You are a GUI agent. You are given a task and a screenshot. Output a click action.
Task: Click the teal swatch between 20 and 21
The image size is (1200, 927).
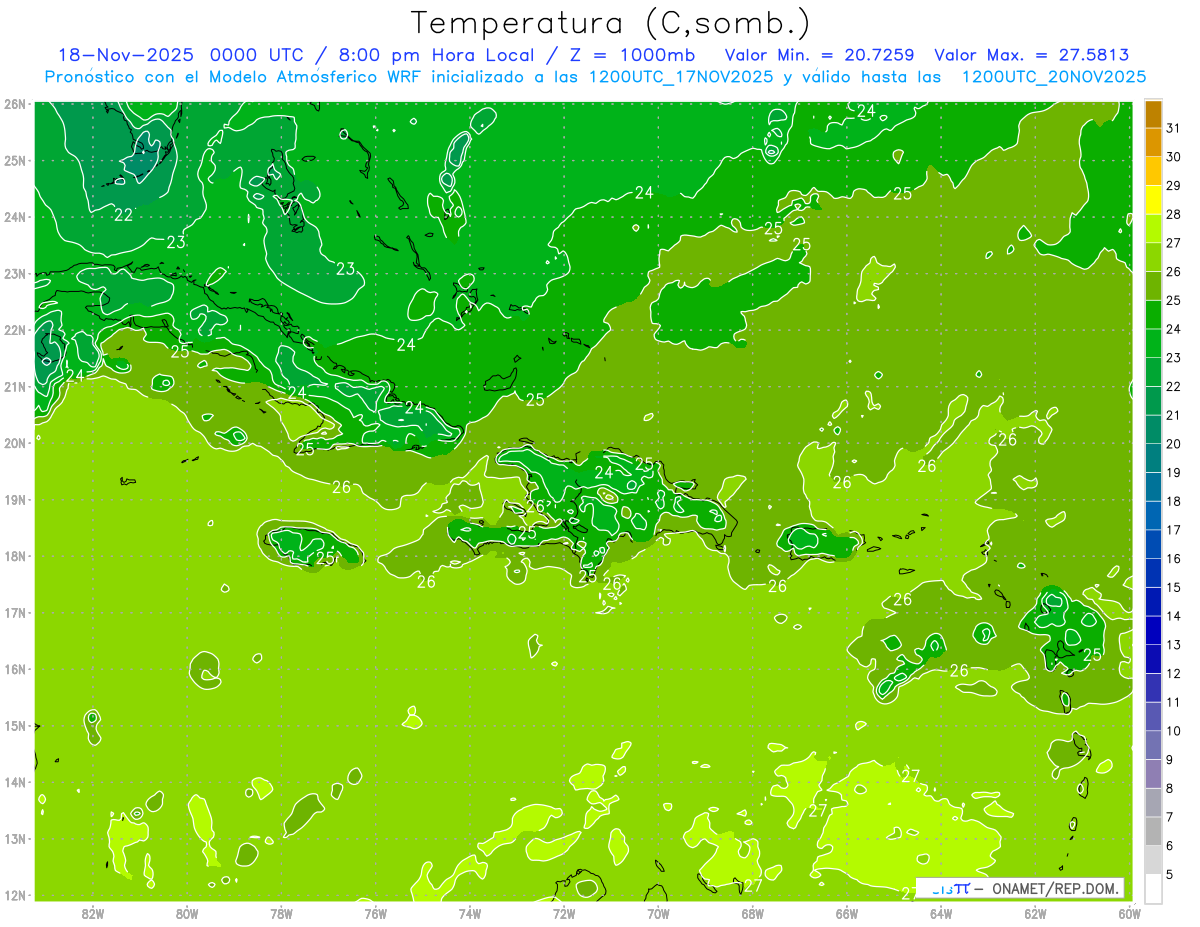(1154, 429)
